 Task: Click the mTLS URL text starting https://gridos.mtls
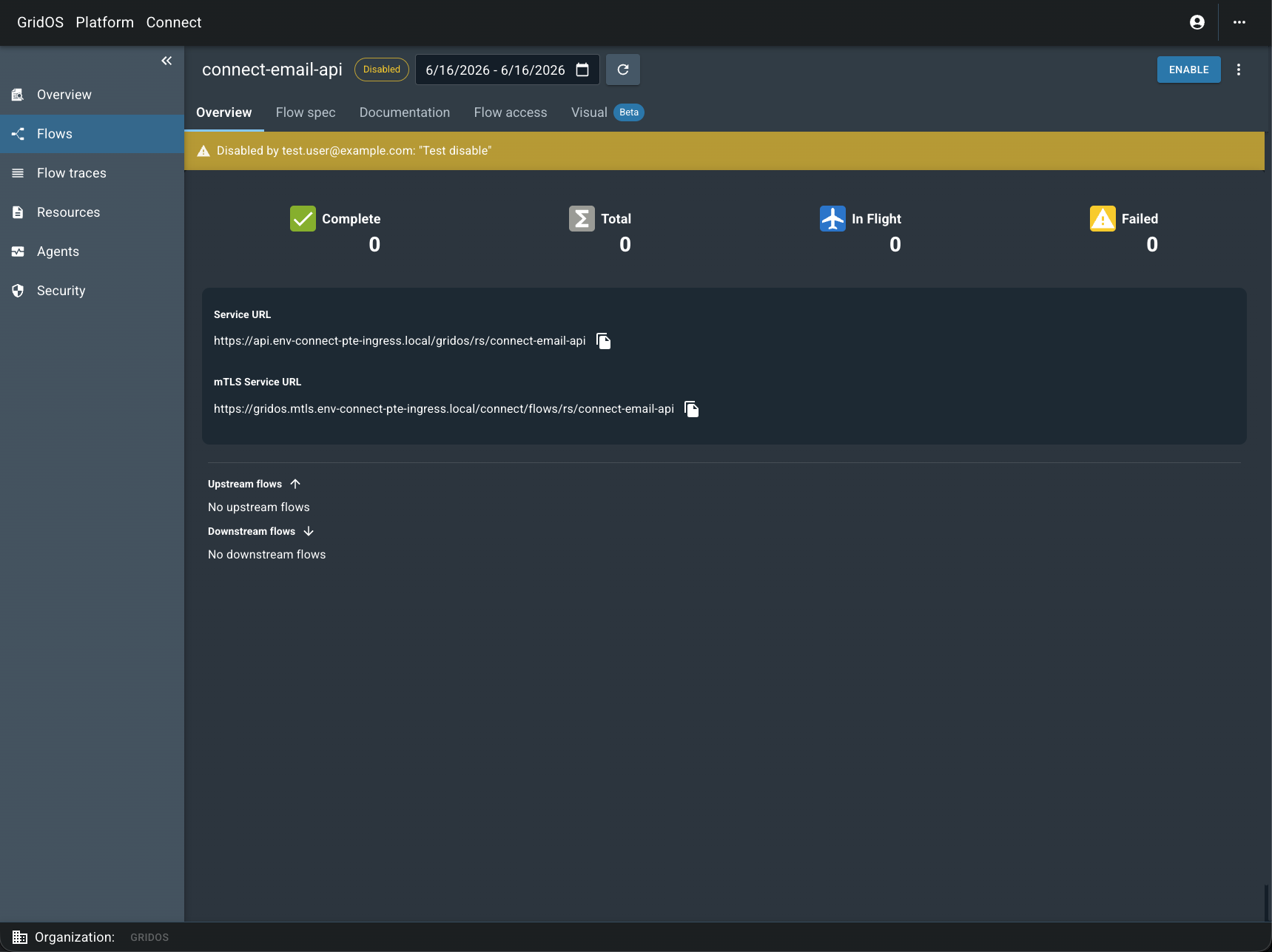(444, 409)
